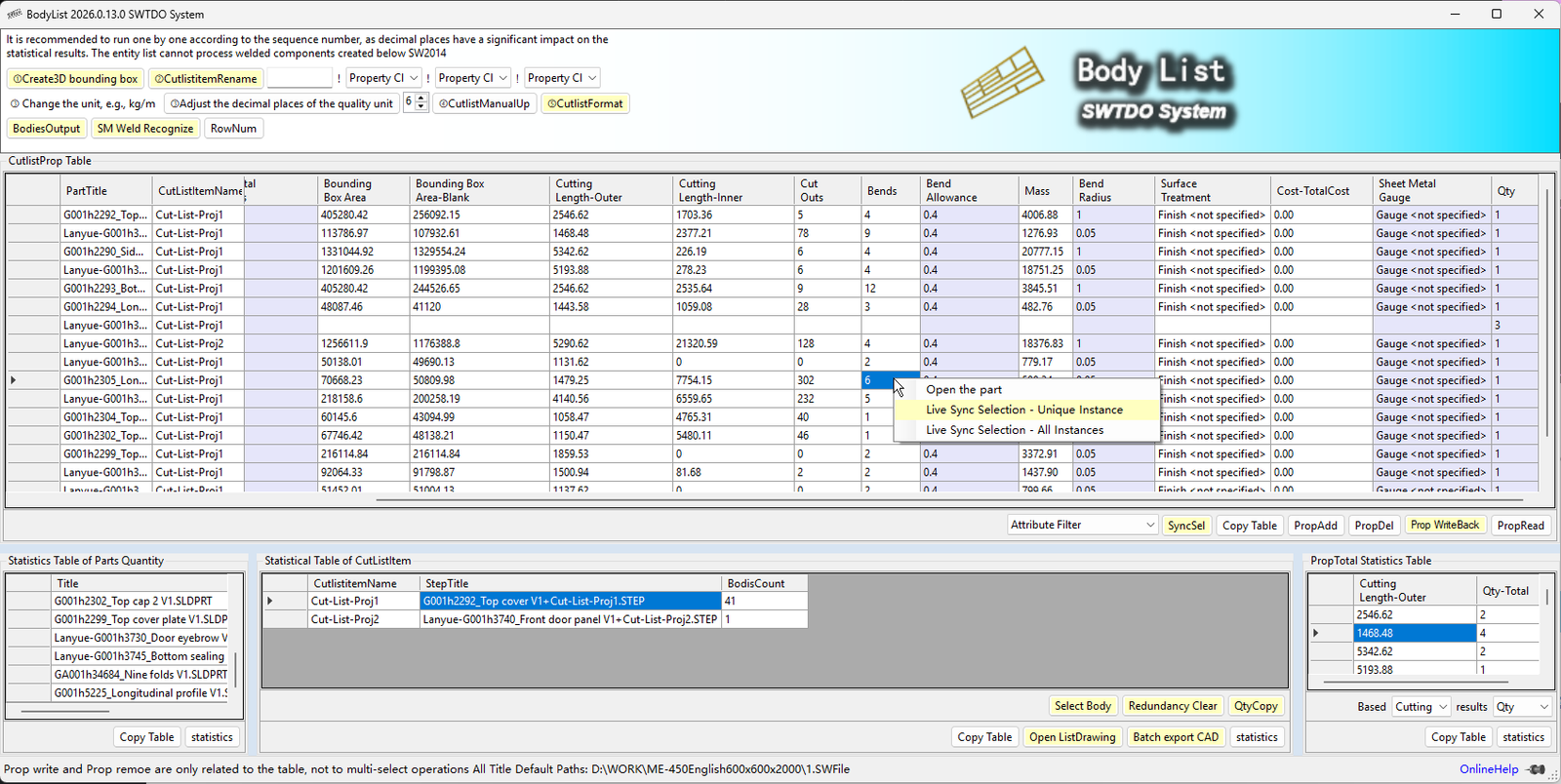Select Live Sync Selection - All Instances
Screen dimensions: 1561x784
click(x=1015, y=430)
